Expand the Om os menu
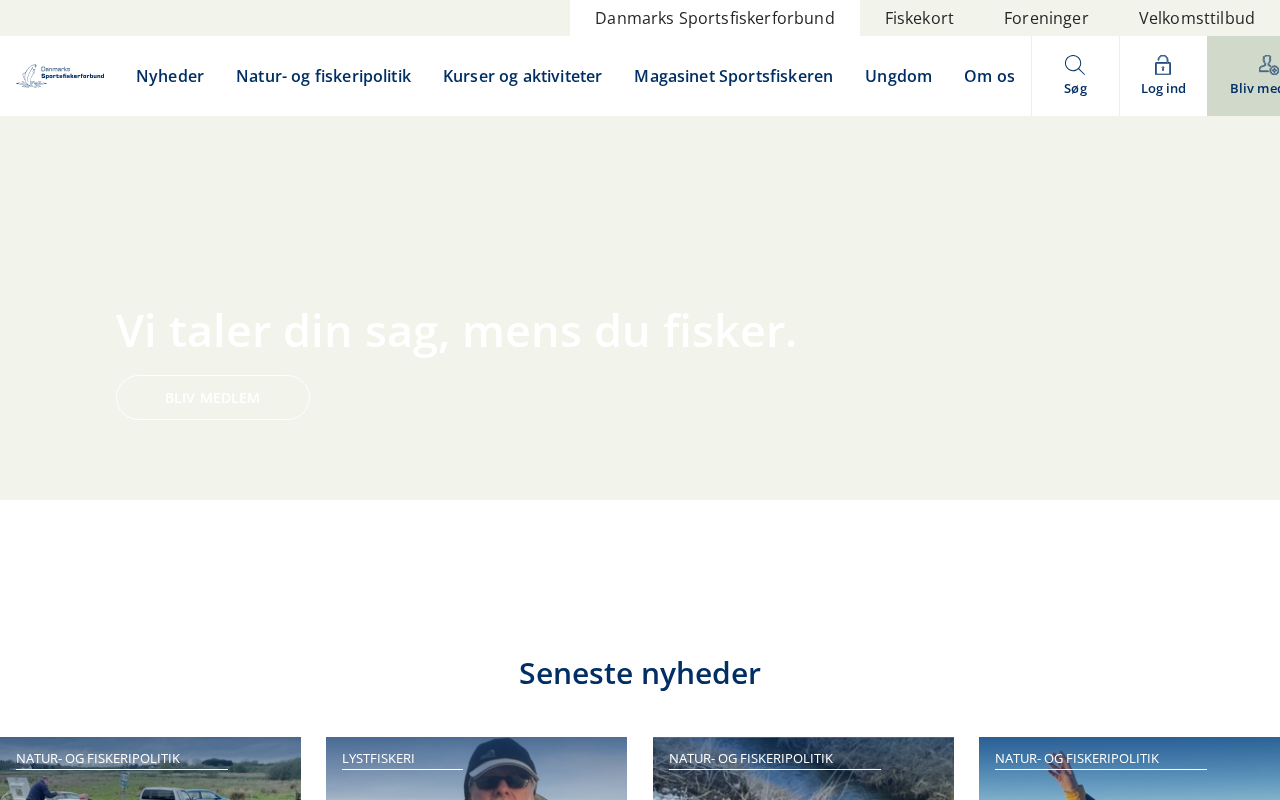 (989, 76)
